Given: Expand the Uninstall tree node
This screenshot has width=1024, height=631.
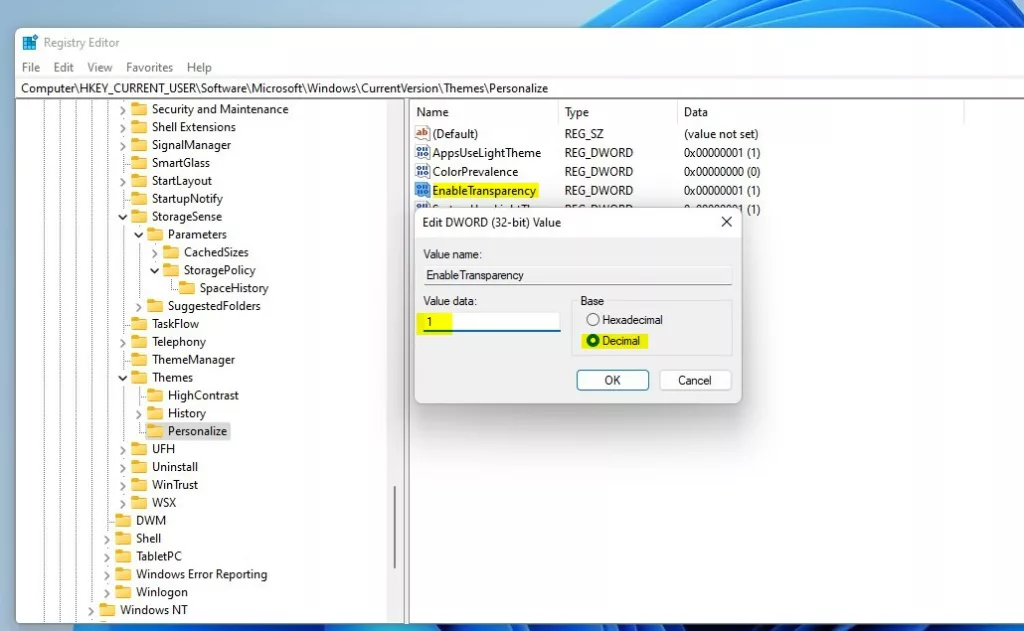Looking at the screenshot, I should 123,467.
